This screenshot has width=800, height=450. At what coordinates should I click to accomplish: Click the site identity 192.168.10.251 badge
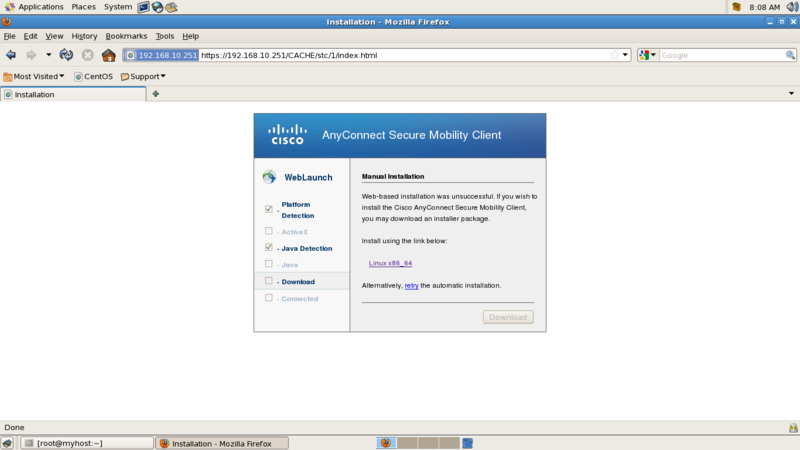coord(162,55)
